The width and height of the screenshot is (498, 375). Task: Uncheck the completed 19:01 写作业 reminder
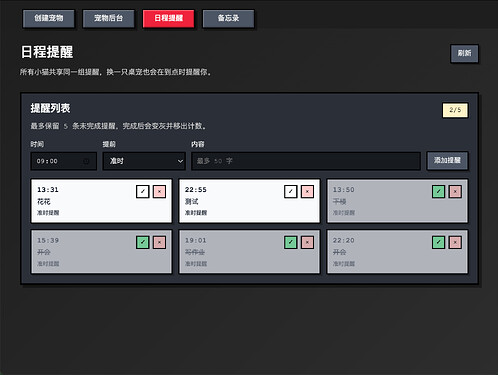[x=291, y=242]
